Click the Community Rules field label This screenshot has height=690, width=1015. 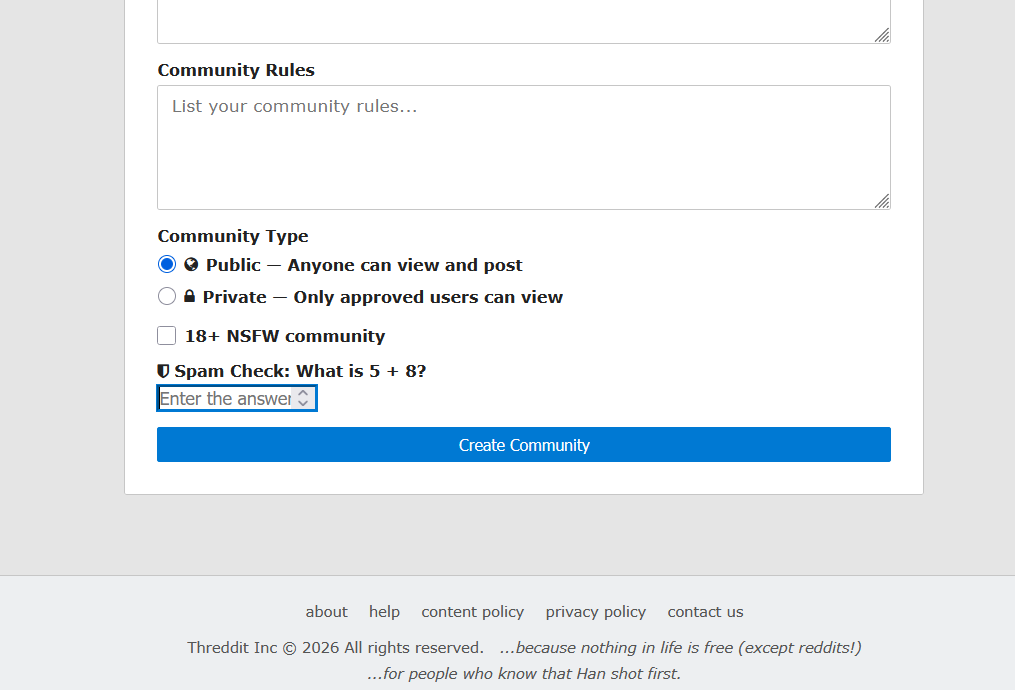(236, 70)
